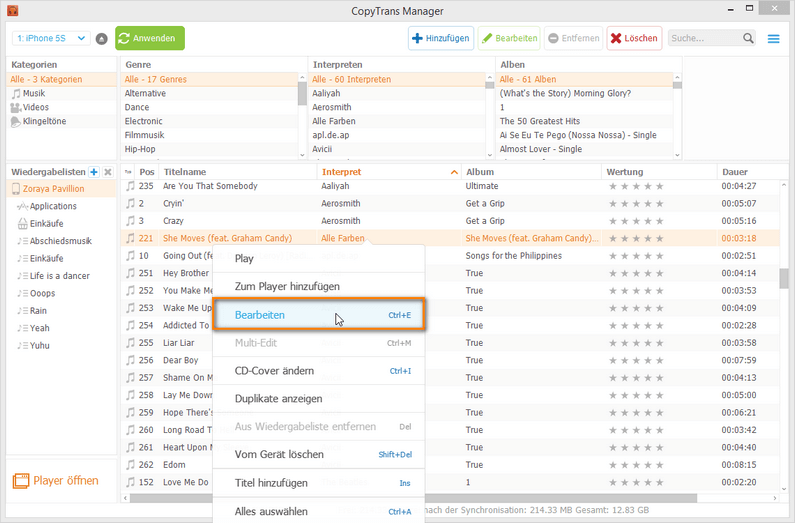This screenshot has height=523, width=795.
Task: Select Hip-Hop in the Genre list
Action: pos(209,149)
